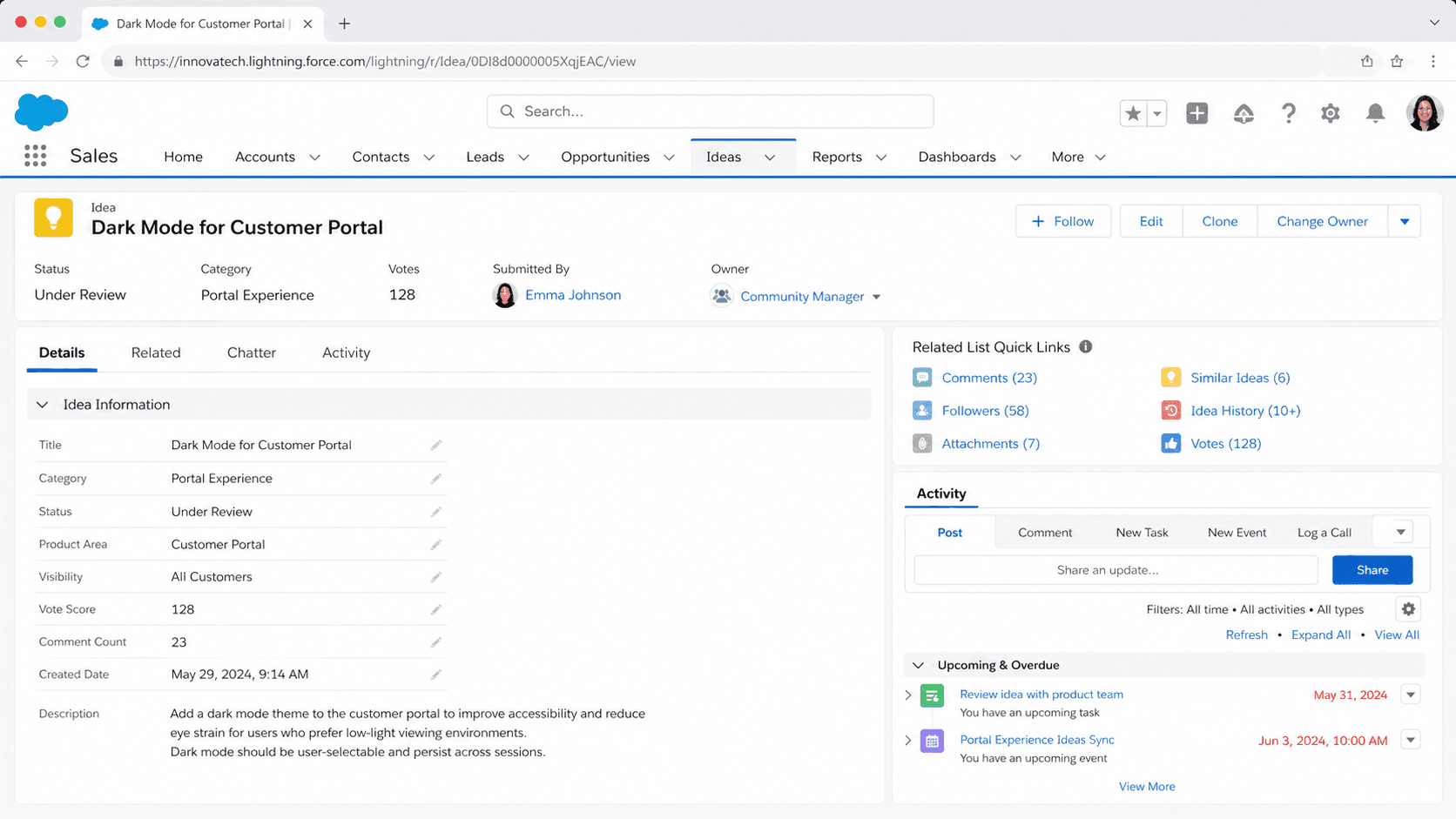Edit Category field with pencil icon
The height and width of the screenshot is (819, 1456).
tap(436, 478)
